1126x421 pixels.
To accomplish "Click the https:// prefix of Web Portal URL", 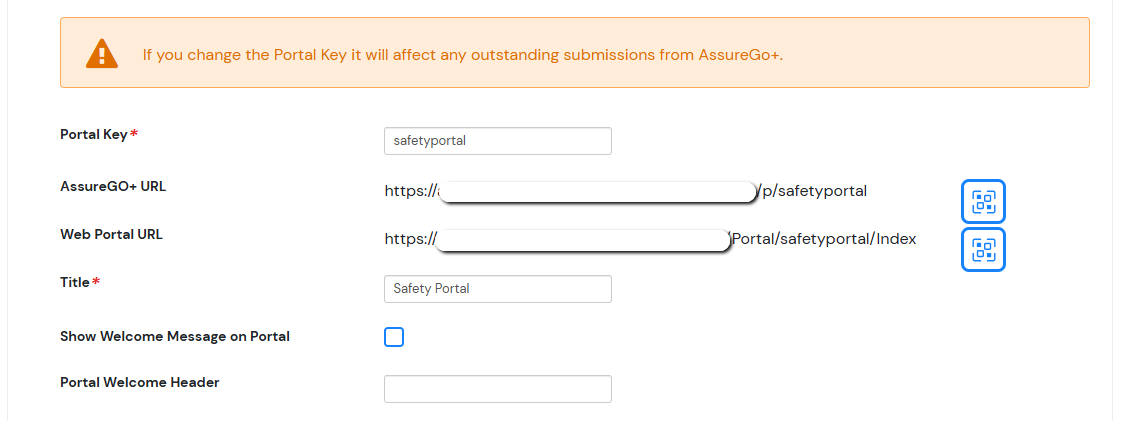I will (x=409, y=239).
